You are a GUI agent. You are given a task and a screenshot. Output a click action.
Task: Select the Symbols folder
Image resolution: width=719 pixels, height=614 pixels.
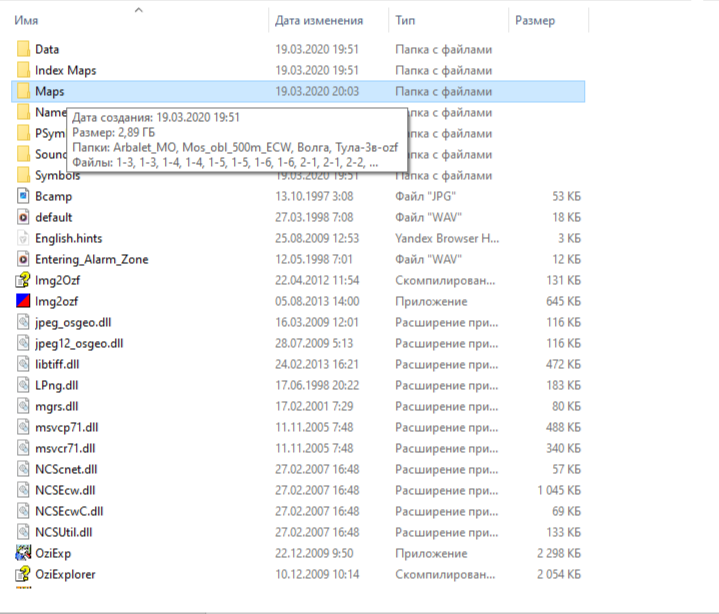[x=57, y=175]
